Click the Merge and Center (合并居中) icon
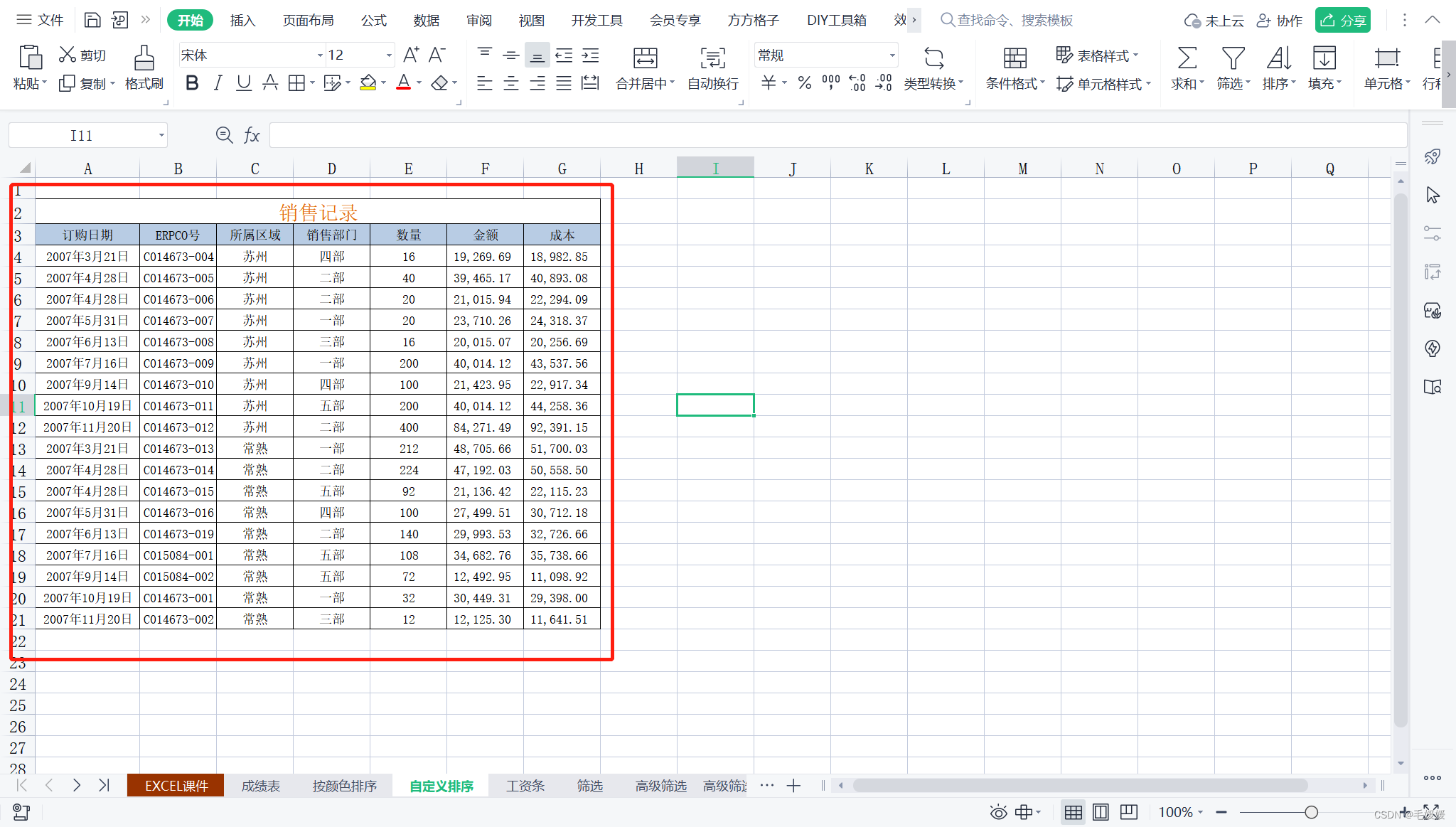Screen dimensions: 1456x827 coord(645,58)
